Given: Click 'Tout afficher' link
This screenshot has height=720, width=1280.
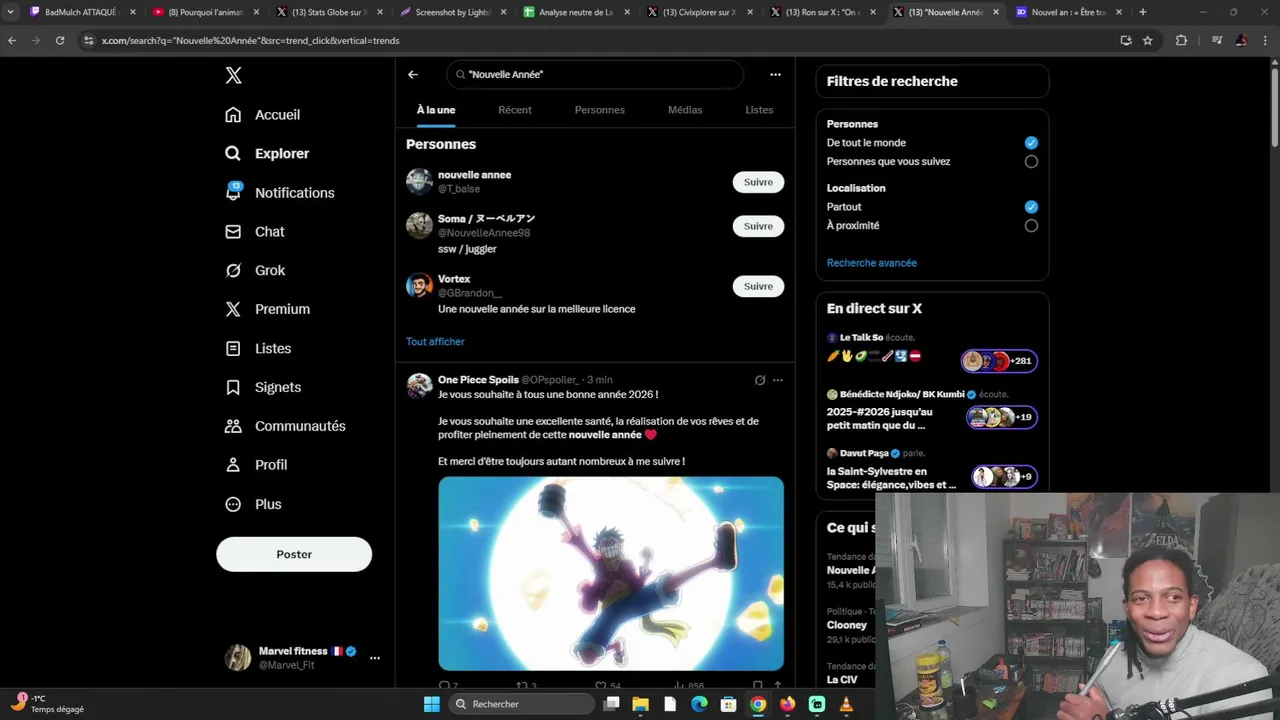Looking at the screenshot, I should pos(435,342).
